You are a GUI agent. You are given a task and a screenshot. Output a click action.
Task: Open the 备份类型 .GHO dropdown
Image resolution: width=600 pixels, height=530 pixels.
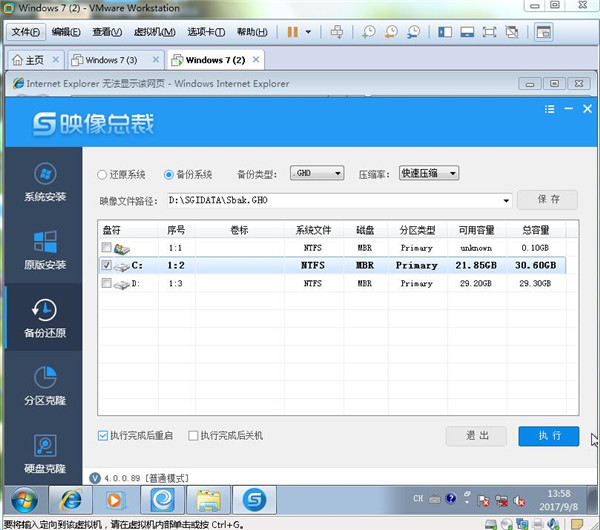(317, 173)
